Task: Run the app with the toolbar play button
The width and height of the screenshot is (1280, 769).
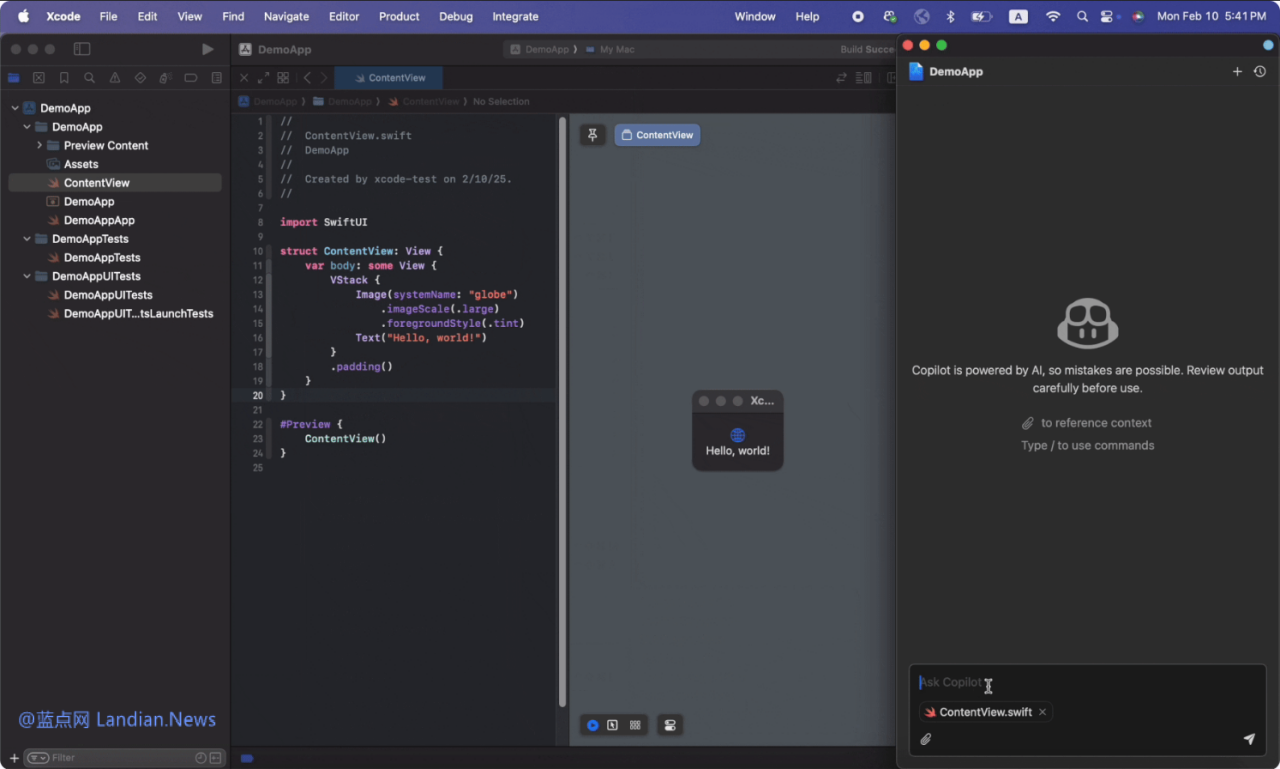Action: (x=207, y=48)
